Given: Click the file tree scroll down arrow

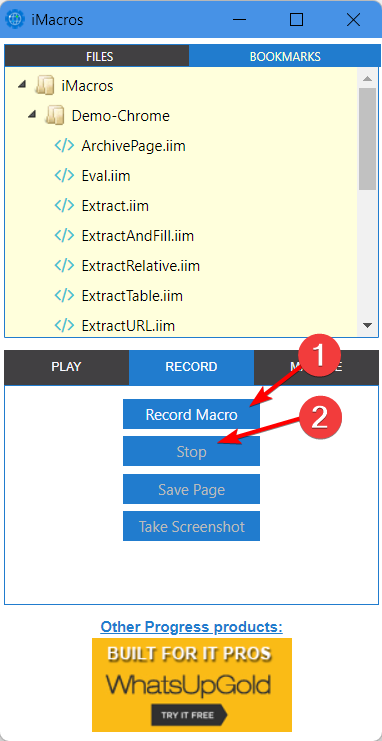Looking at the screenshot, I should coord(367,325).
